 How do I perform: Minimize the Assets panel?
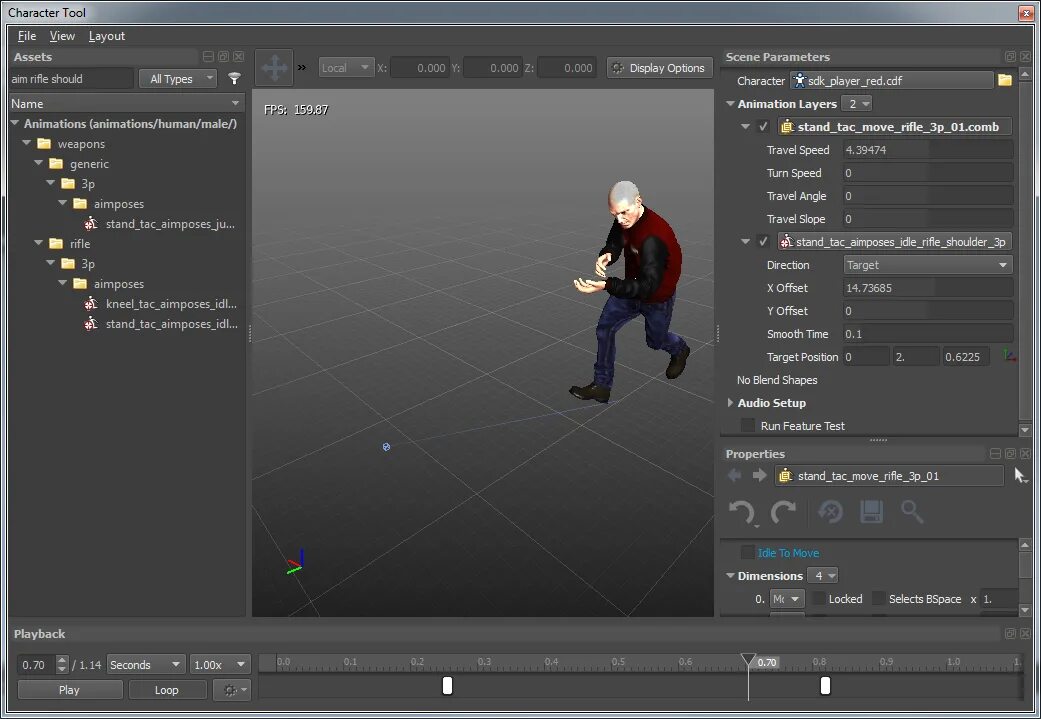pos(208,57)
